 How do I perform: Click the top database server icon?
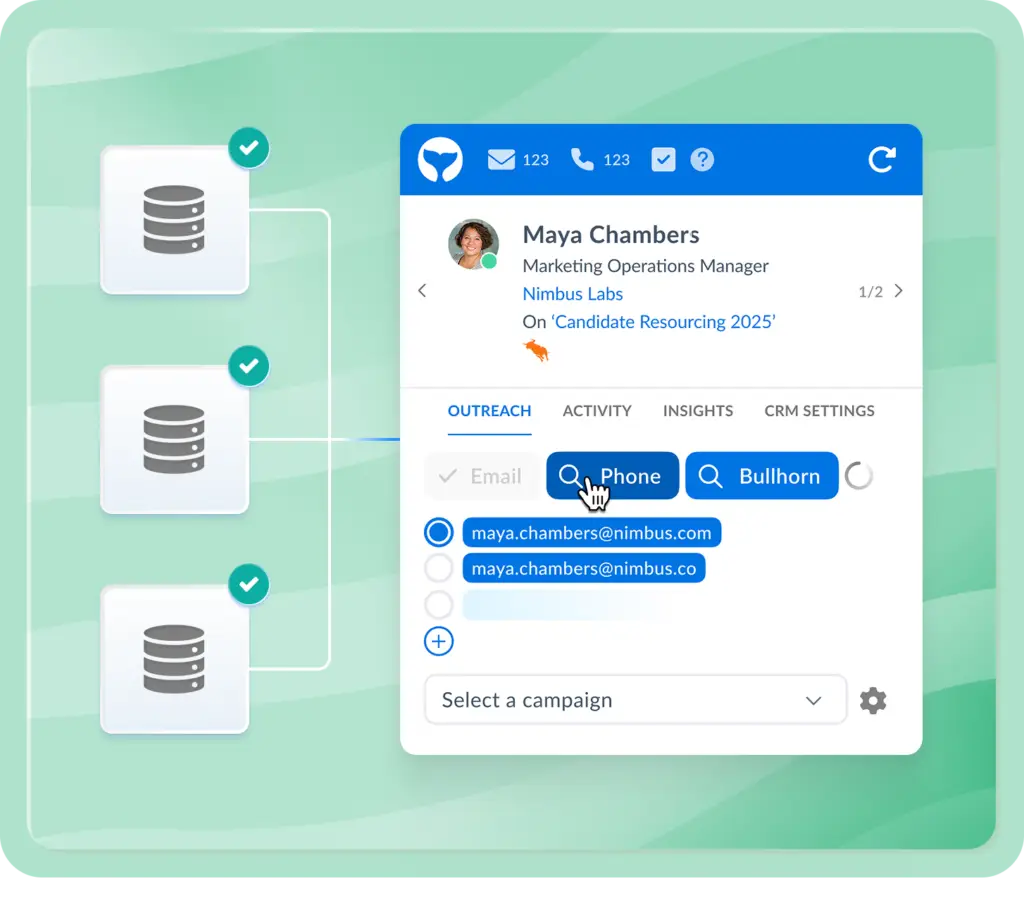(x=174, y=219)
